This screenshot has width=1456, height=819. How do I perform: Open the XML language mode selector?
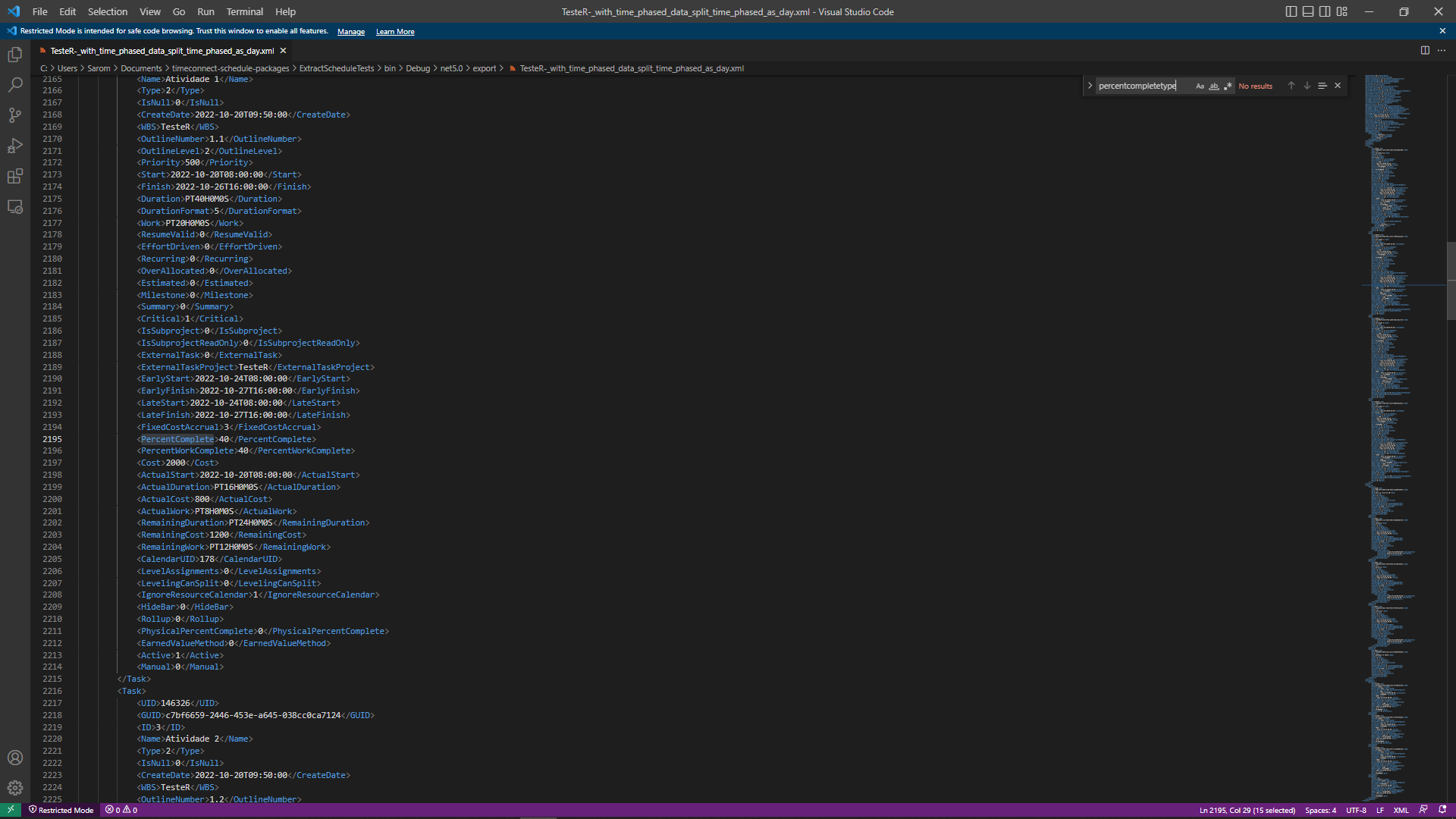coord(1401,810)
